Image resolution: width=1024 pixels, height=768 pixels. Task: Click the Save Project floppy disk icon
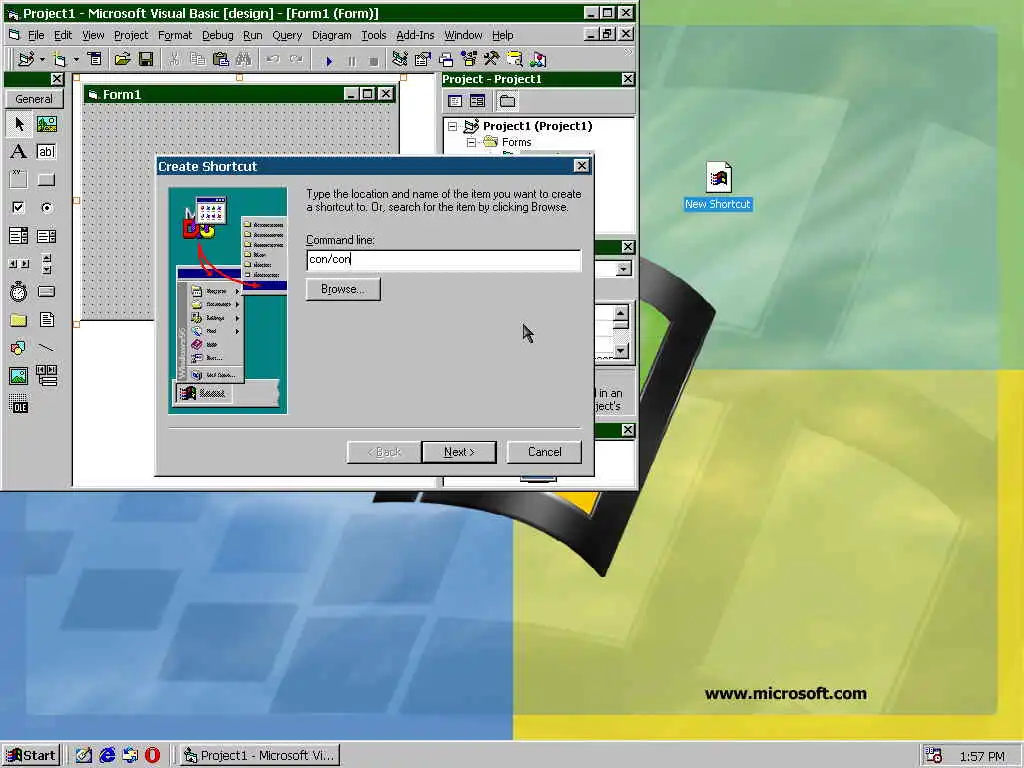[x=146, y=59]
